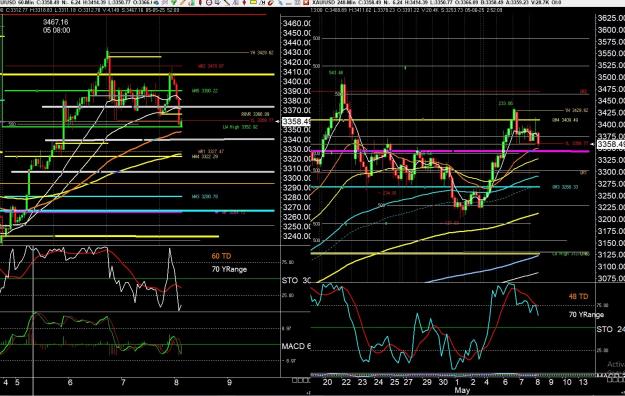Select WR5 3390.22 green level label
This screenshot has height=396, width=625.
coord(204,91)
